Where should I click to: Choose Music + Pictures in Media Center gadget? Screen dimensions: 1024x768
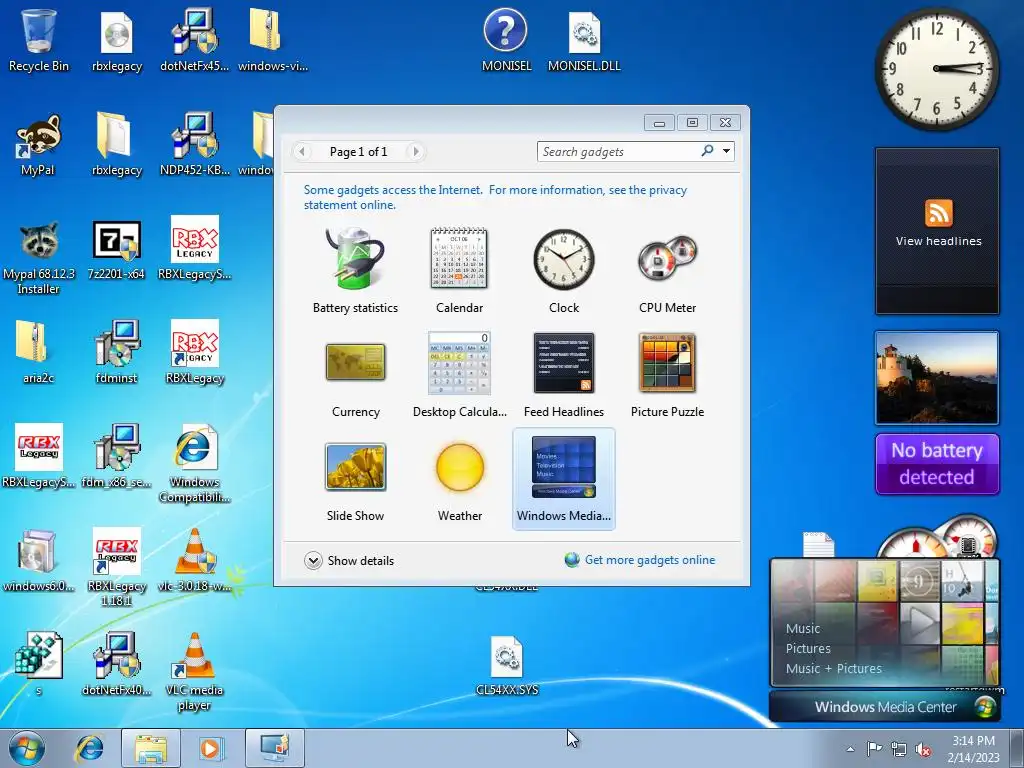pos(833,669)
